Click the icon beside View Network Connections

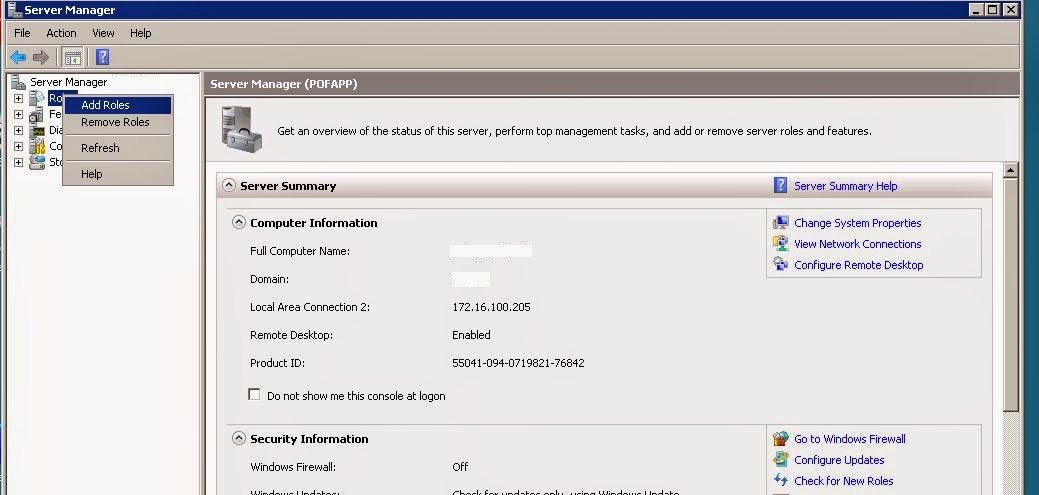781,244
